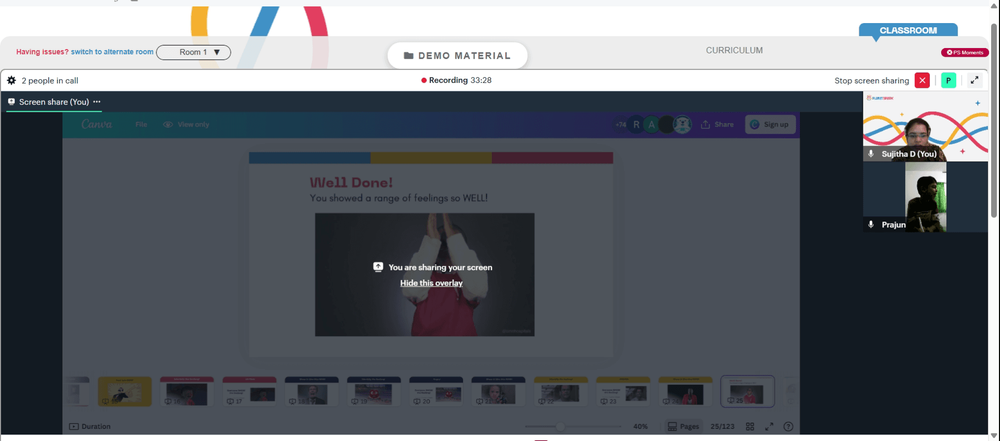This screenshot has width=1000, height=441.
Task: Select page thumbnail 23
Action: [623, 391]
